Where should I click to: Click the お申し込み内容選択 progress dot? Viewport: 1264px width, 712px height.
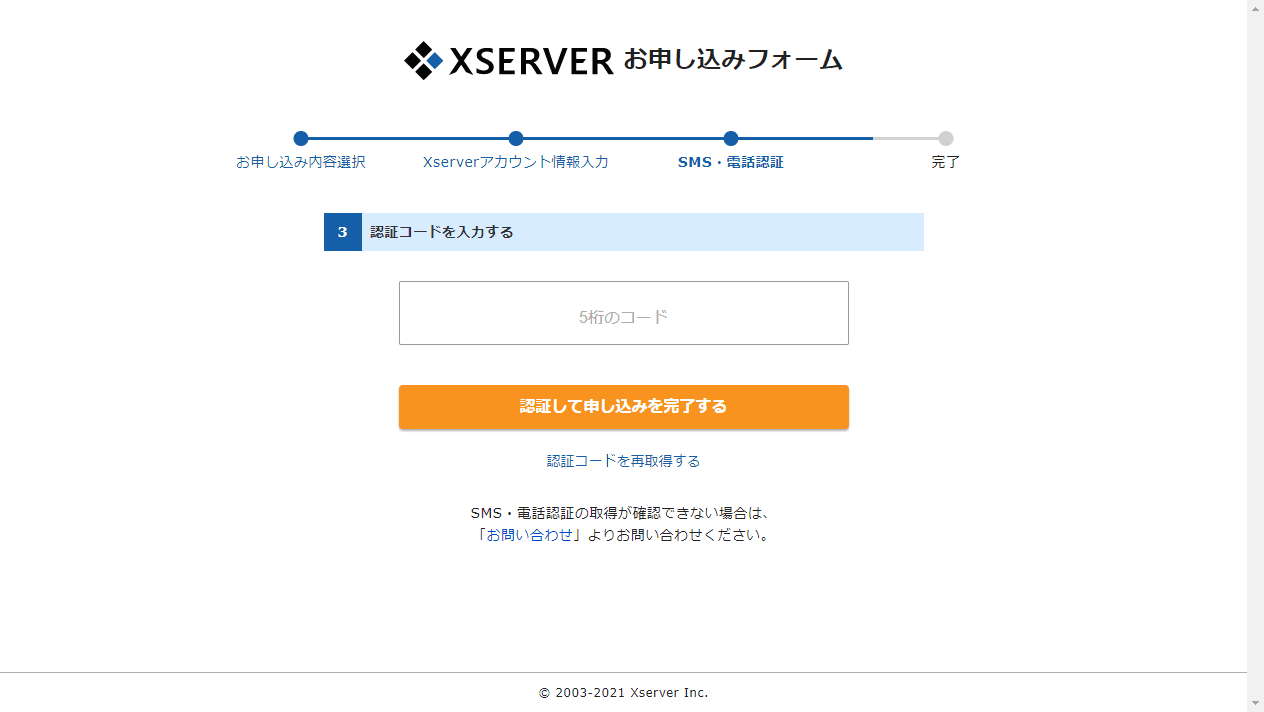[x=301, y=139]
